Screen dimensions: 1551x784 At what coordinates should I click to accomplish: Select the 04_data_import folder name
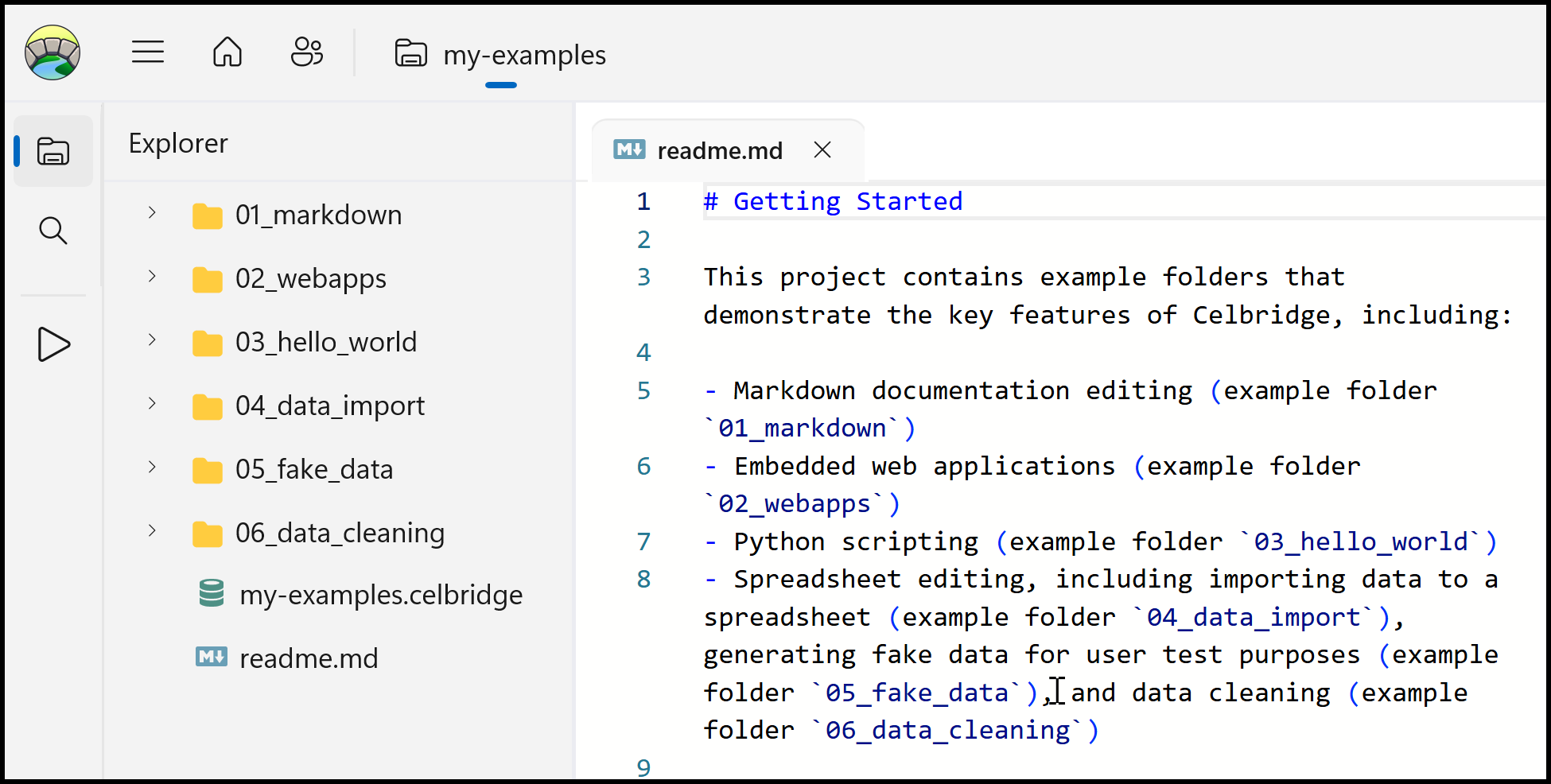pyautogui.click(x=330, y=406)
